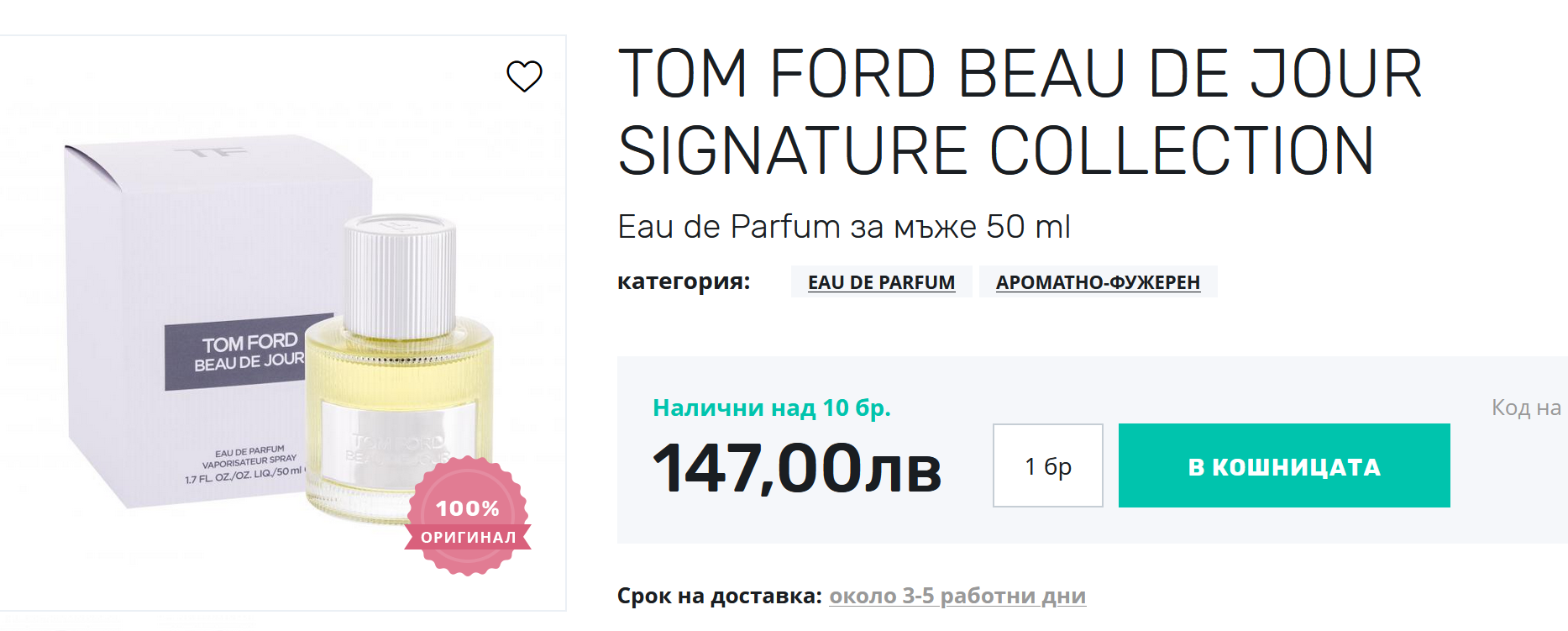Add product to wishlist with heart icon
The image size is (1568, 631).
click(524, 76)
